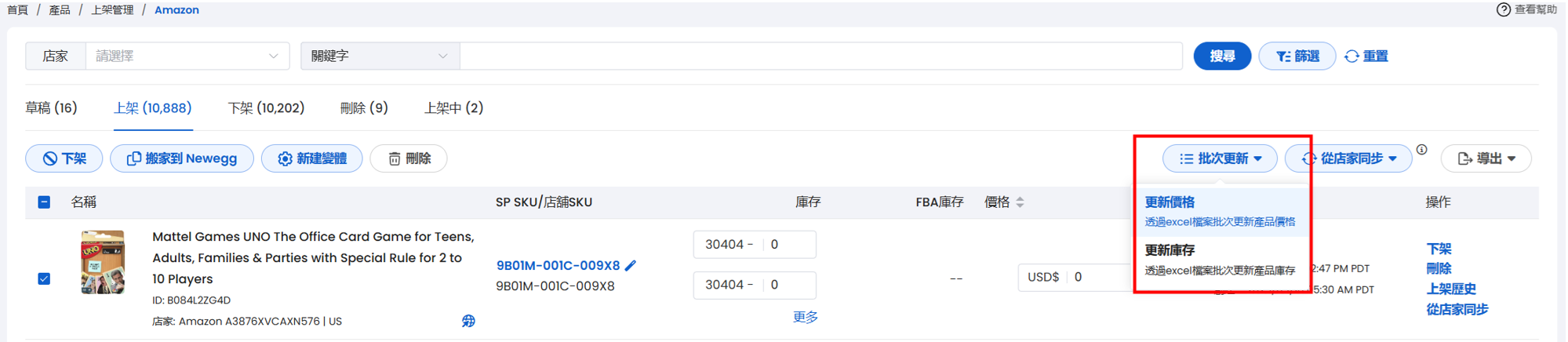Click the 篩選 filter button
Image resolution: width=1568 pixels, height=342 pixels.
tap(1297, 56)
